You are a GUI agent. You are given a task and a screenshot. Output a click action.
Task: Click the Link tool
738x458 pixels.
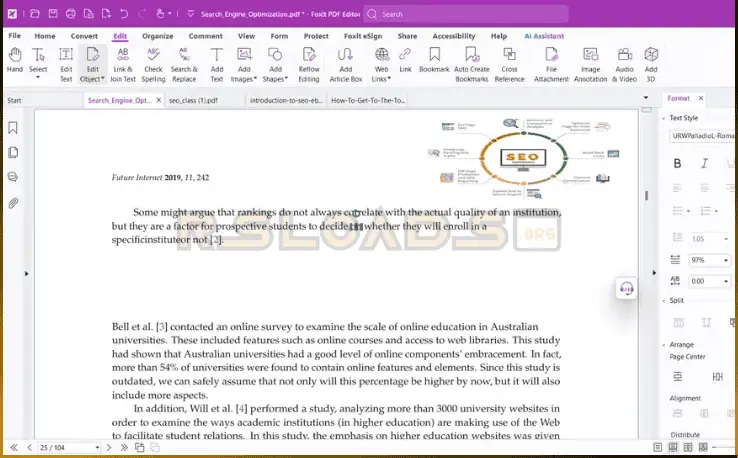[x=405, y=60]
